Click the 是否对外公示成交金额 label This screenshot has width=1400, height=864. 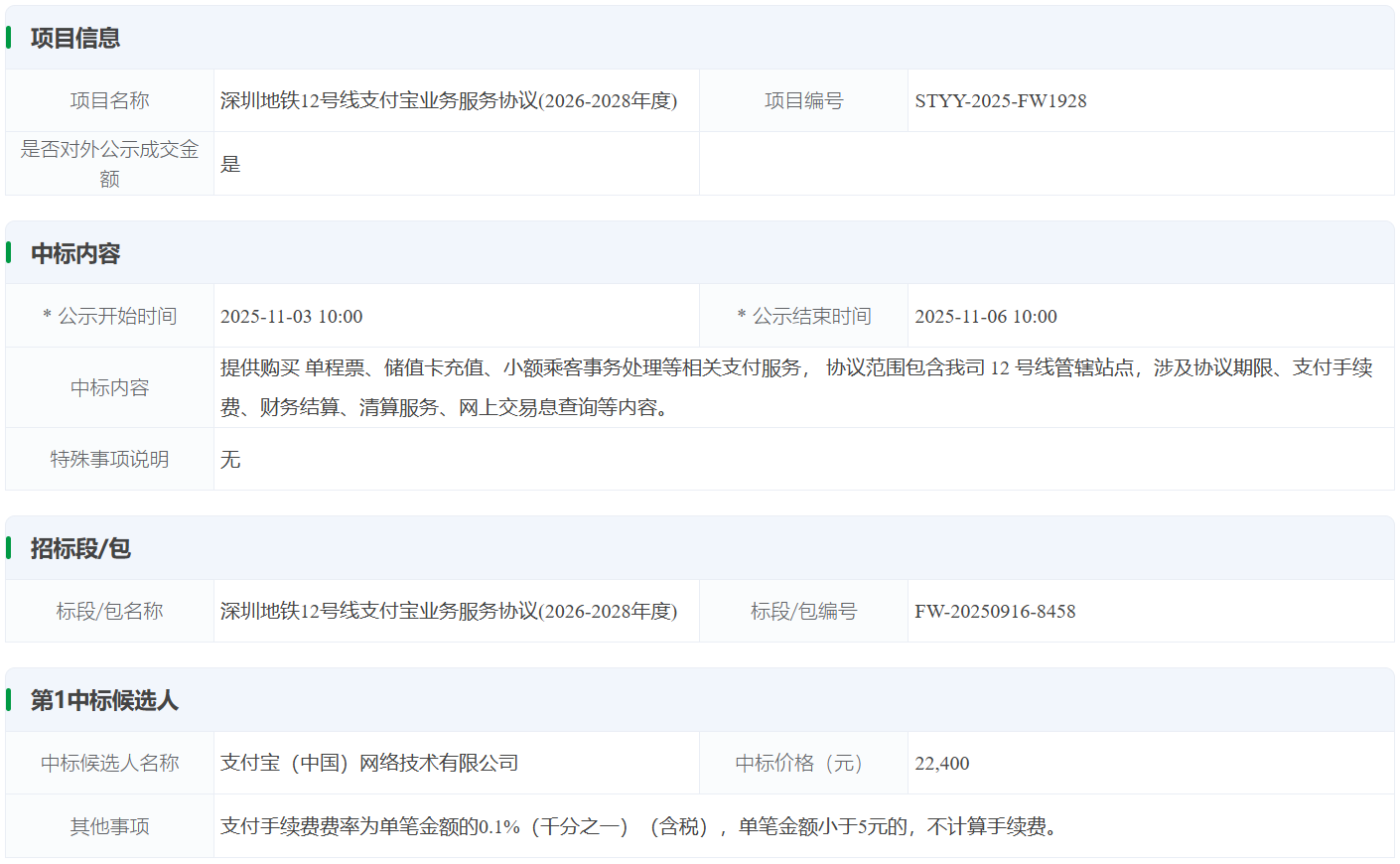pyautogui.click(x=109, y=164)
